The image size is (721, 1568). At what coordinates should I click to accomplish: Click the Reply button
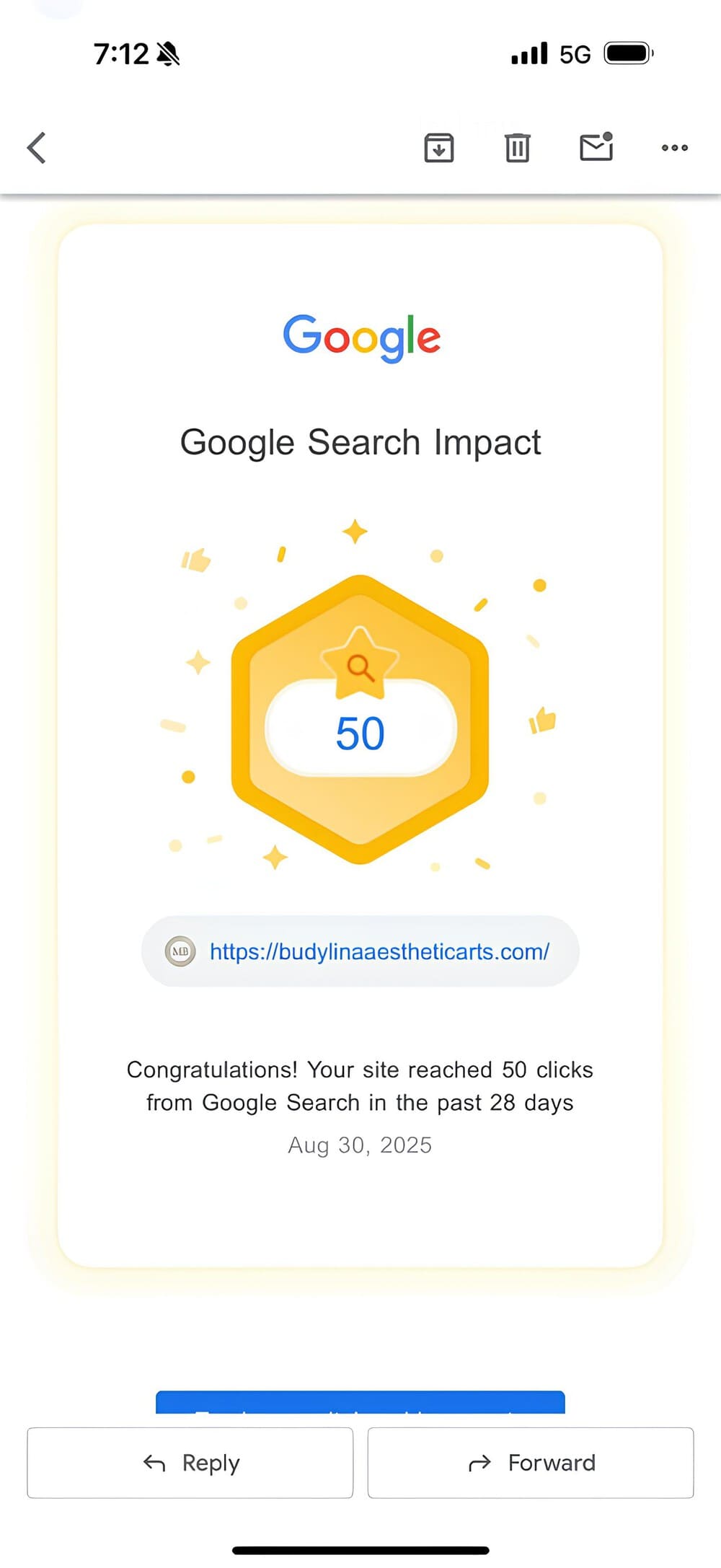190,1463
